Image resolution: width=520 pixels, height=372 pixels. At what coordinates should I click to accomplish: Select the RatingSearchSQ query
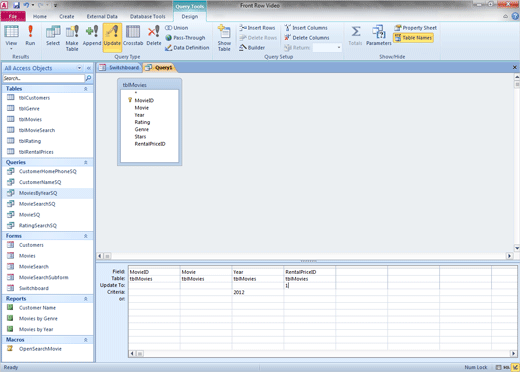click(x=38, y=225)
